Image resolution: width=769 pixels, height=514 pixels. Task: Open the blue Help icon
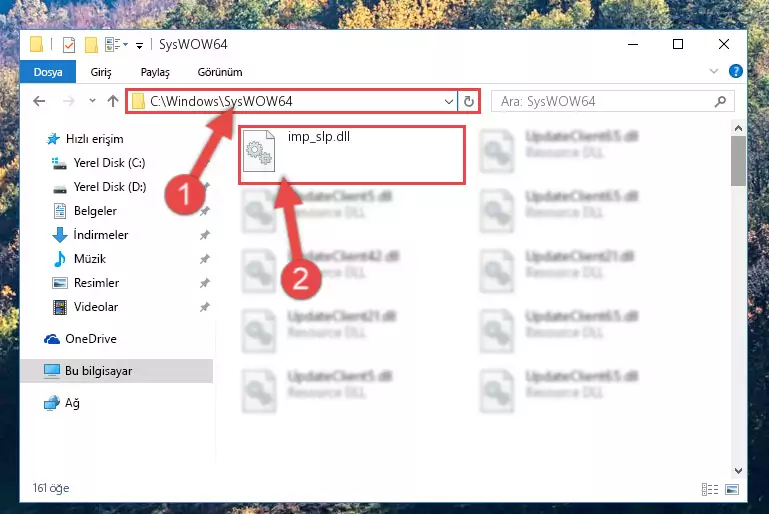click(x=735, y=72)
